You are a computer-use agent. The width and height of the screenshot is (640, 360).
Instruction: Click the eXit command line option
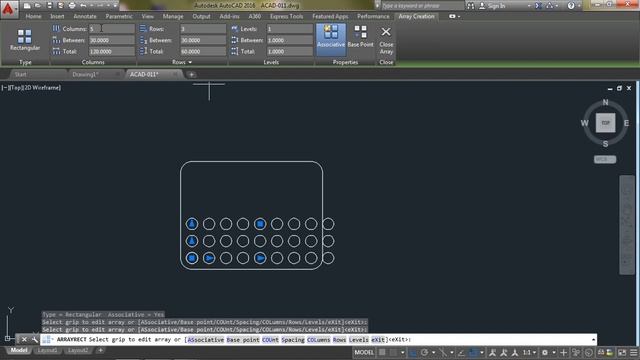[378, 340]
